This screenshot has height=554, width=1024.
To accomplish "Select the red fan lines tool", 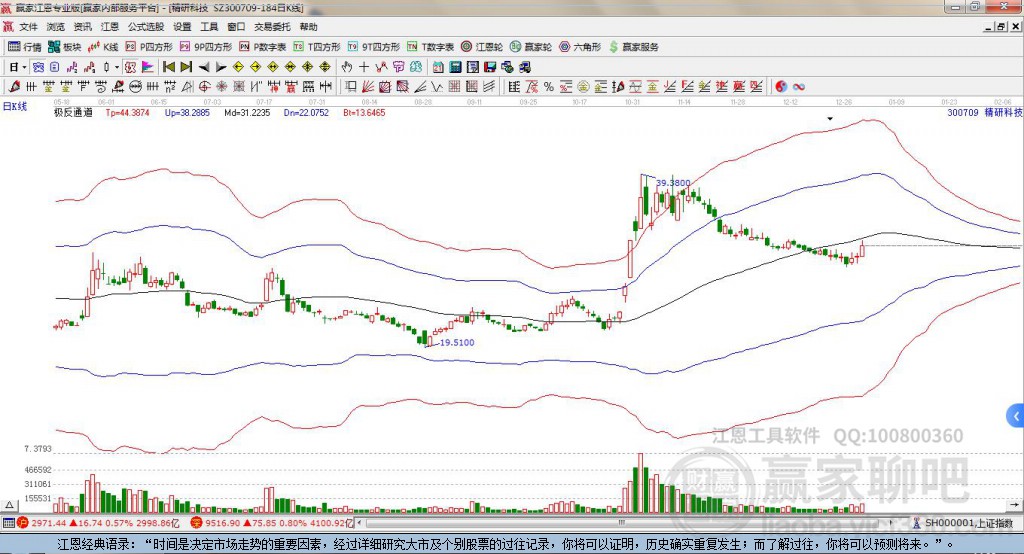I will [368, 87].
